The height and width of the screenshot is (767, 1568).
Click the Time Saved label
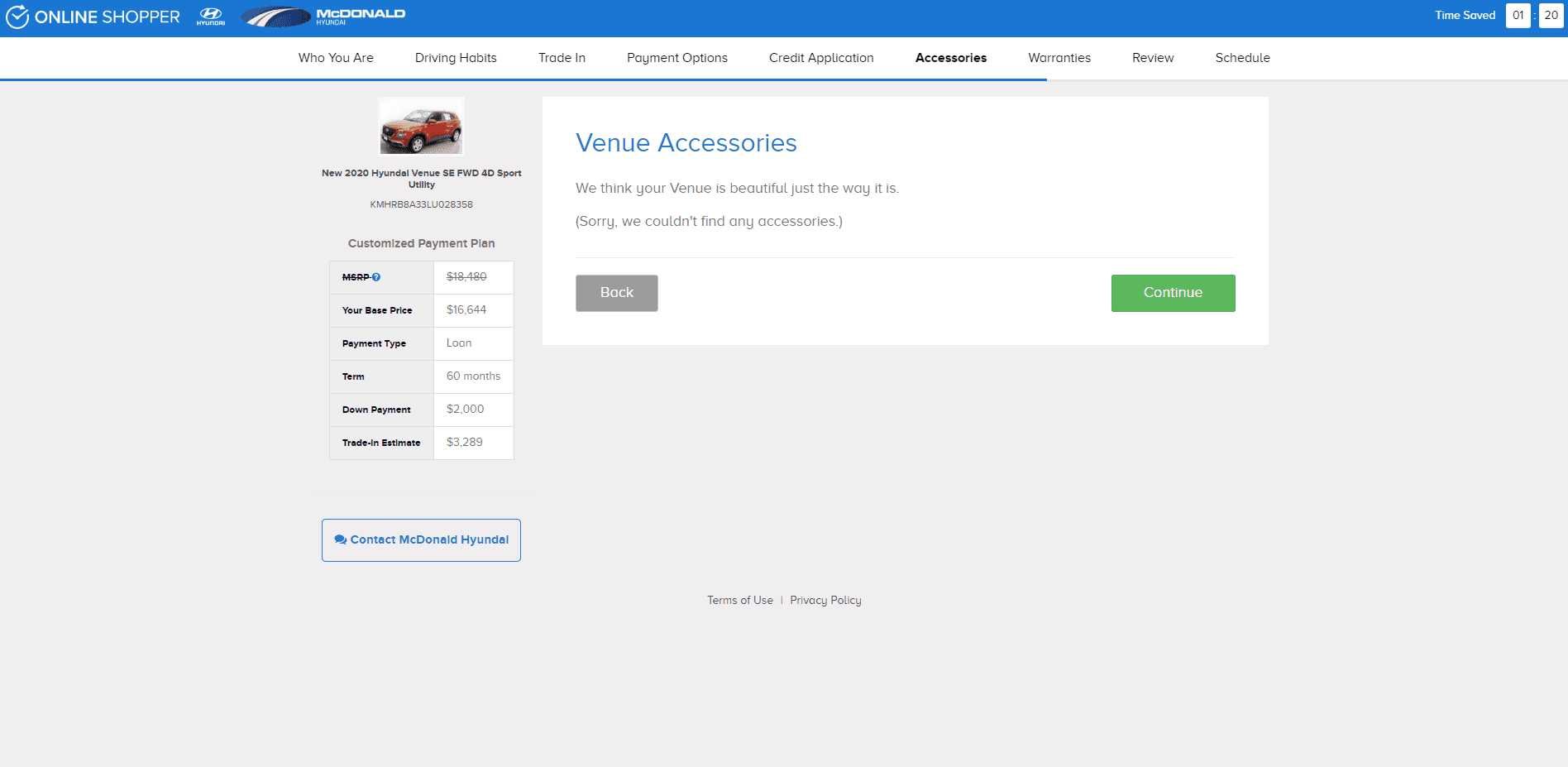[x=1465, y=16]
